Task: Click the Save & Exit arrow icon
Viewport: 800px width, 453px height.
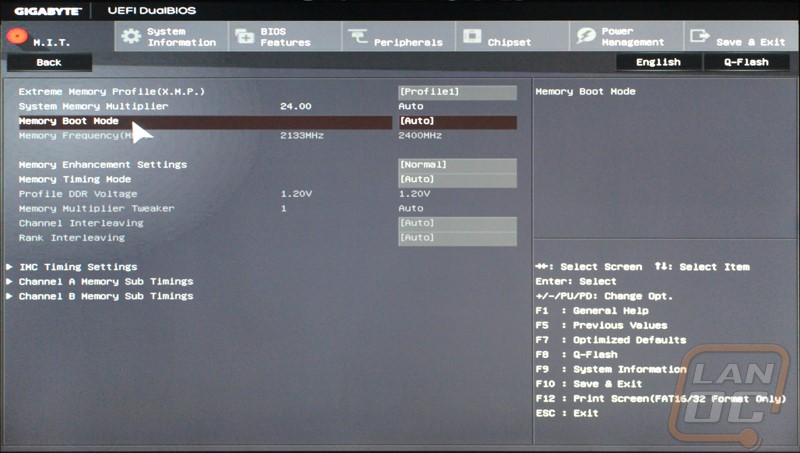Action: [x=699, y=36]
